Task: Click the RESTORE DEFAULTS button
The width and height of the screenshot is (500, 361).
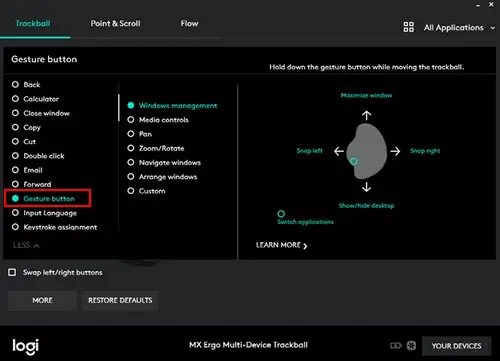Action: (120, 300)
